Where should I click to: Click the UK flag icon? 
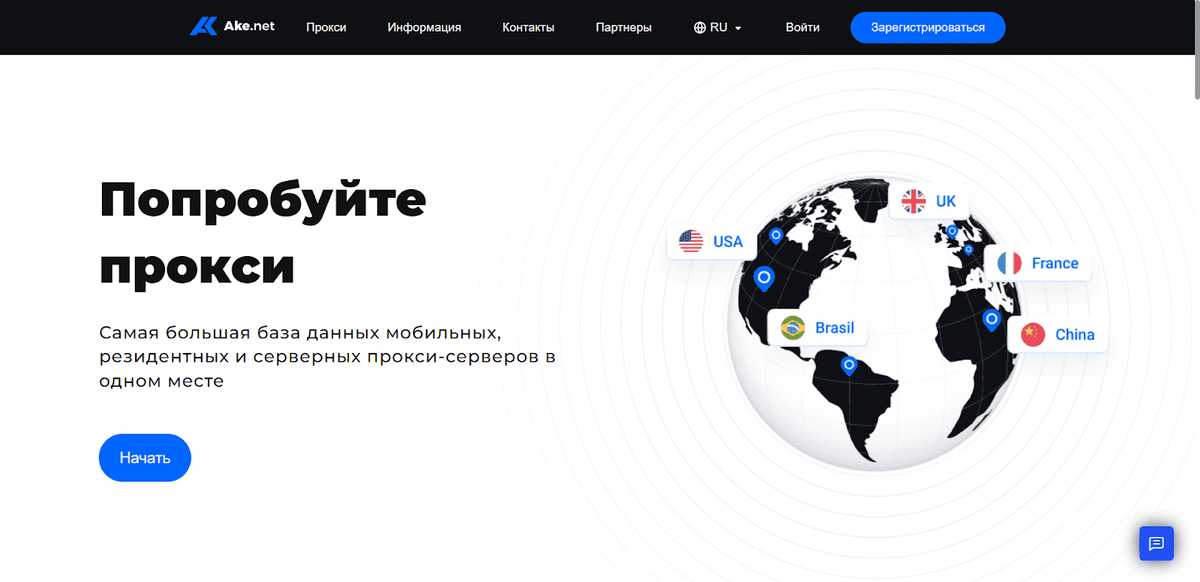[914, 201]
